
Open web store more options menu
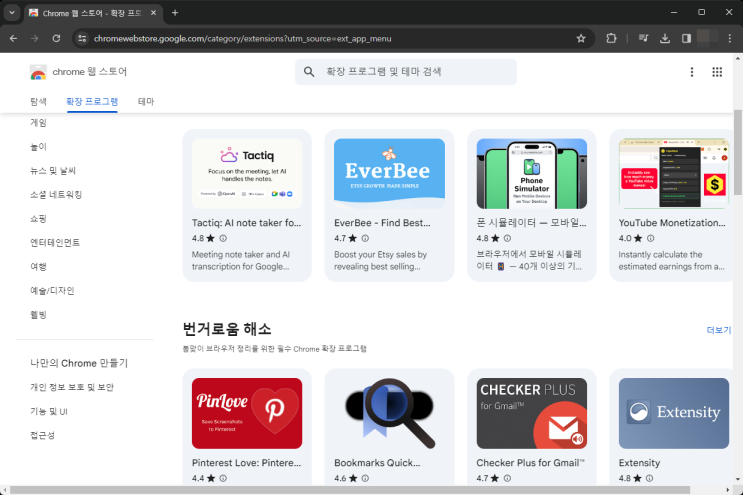point(692,72)
